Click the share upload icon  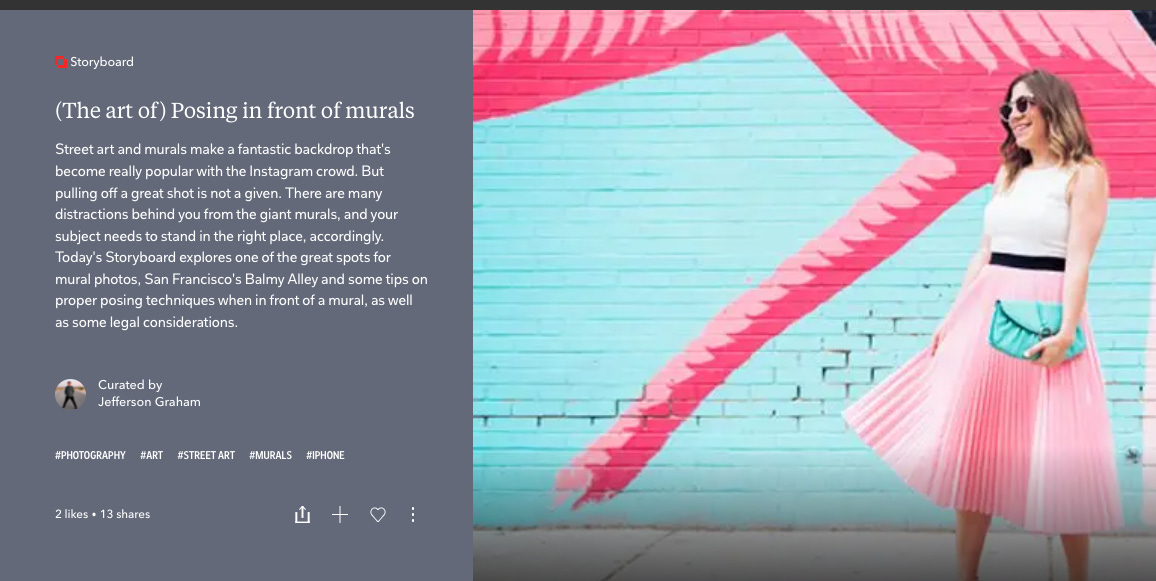coord(302,515)
